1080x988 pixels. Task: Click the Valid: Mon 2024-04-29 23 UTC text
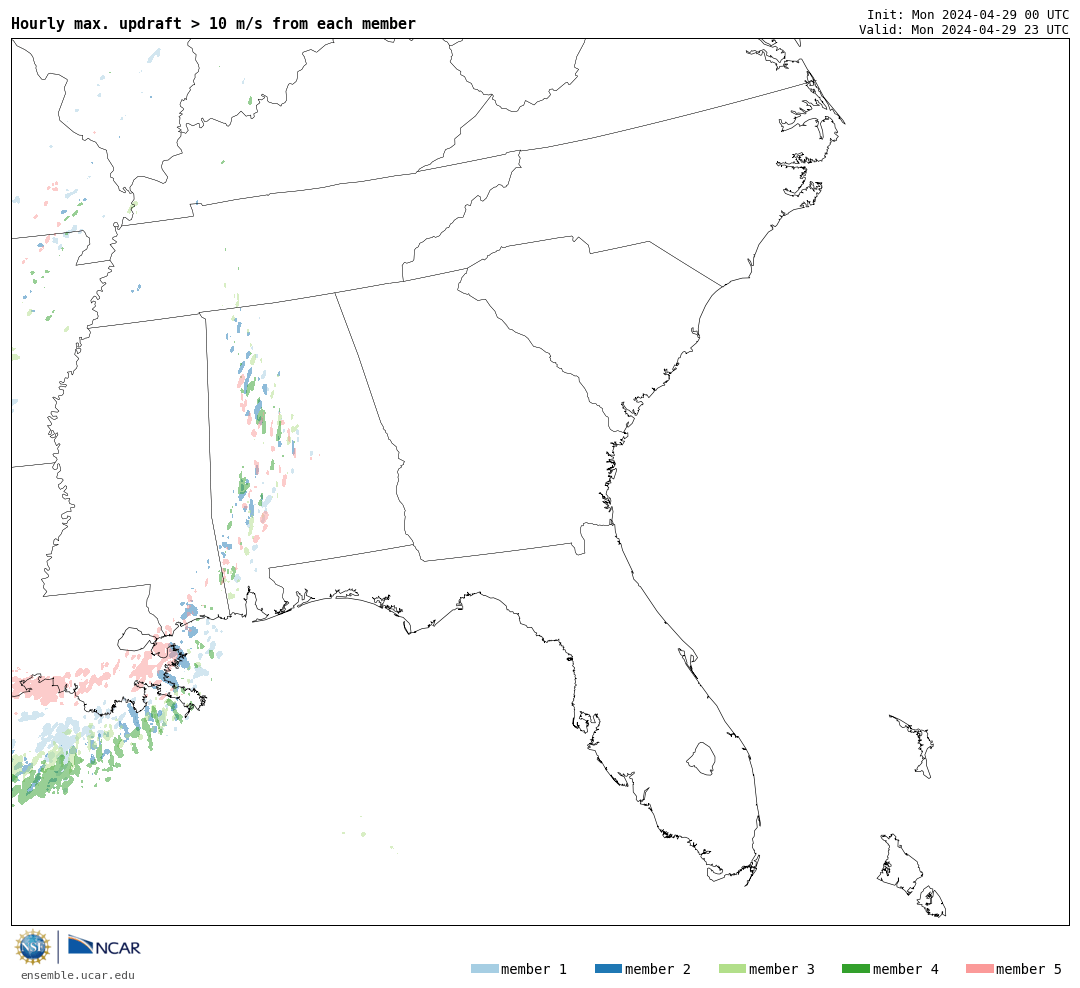point(964,30)
